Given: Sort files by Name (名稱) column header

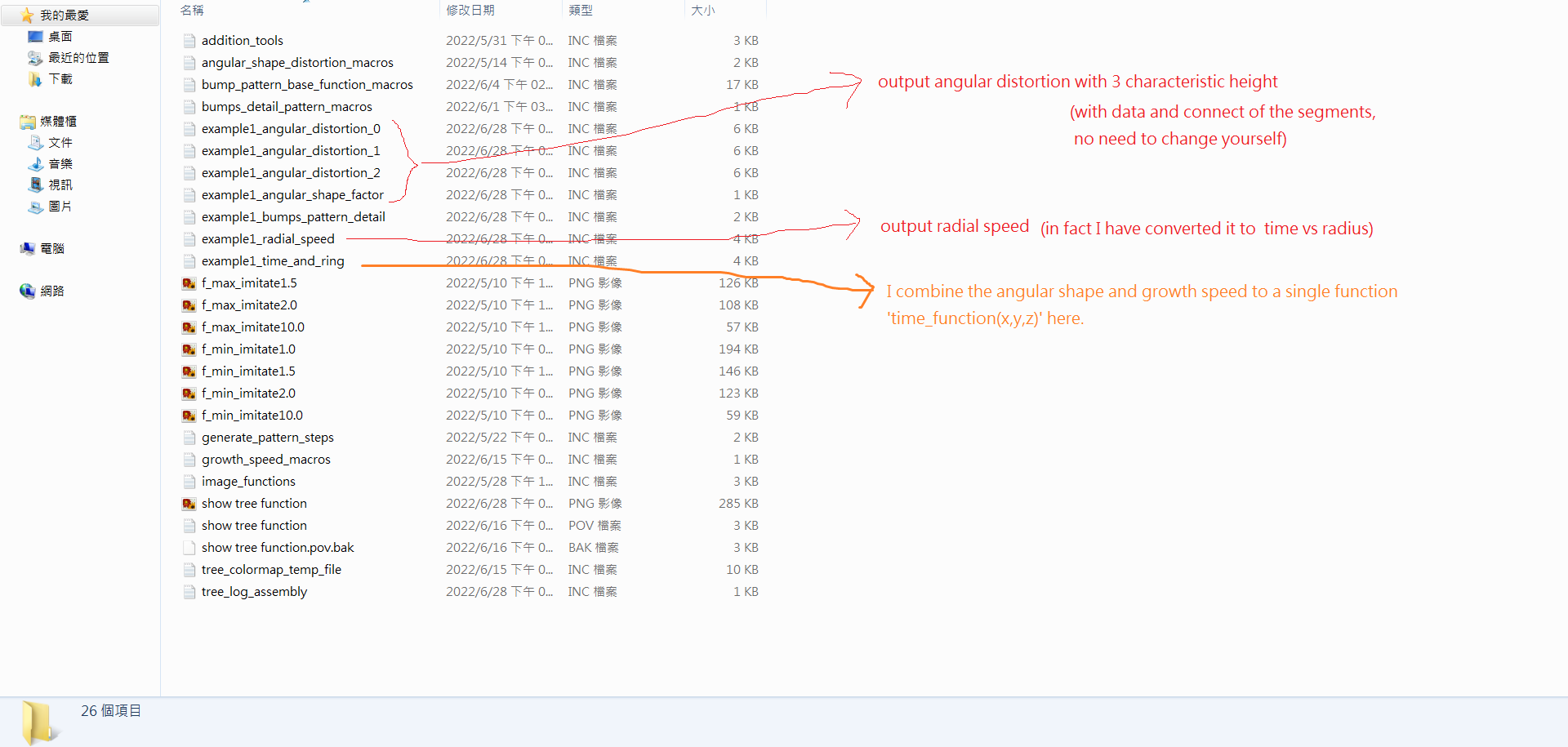Looking at the screenshot, I should (x=193, y=10).
